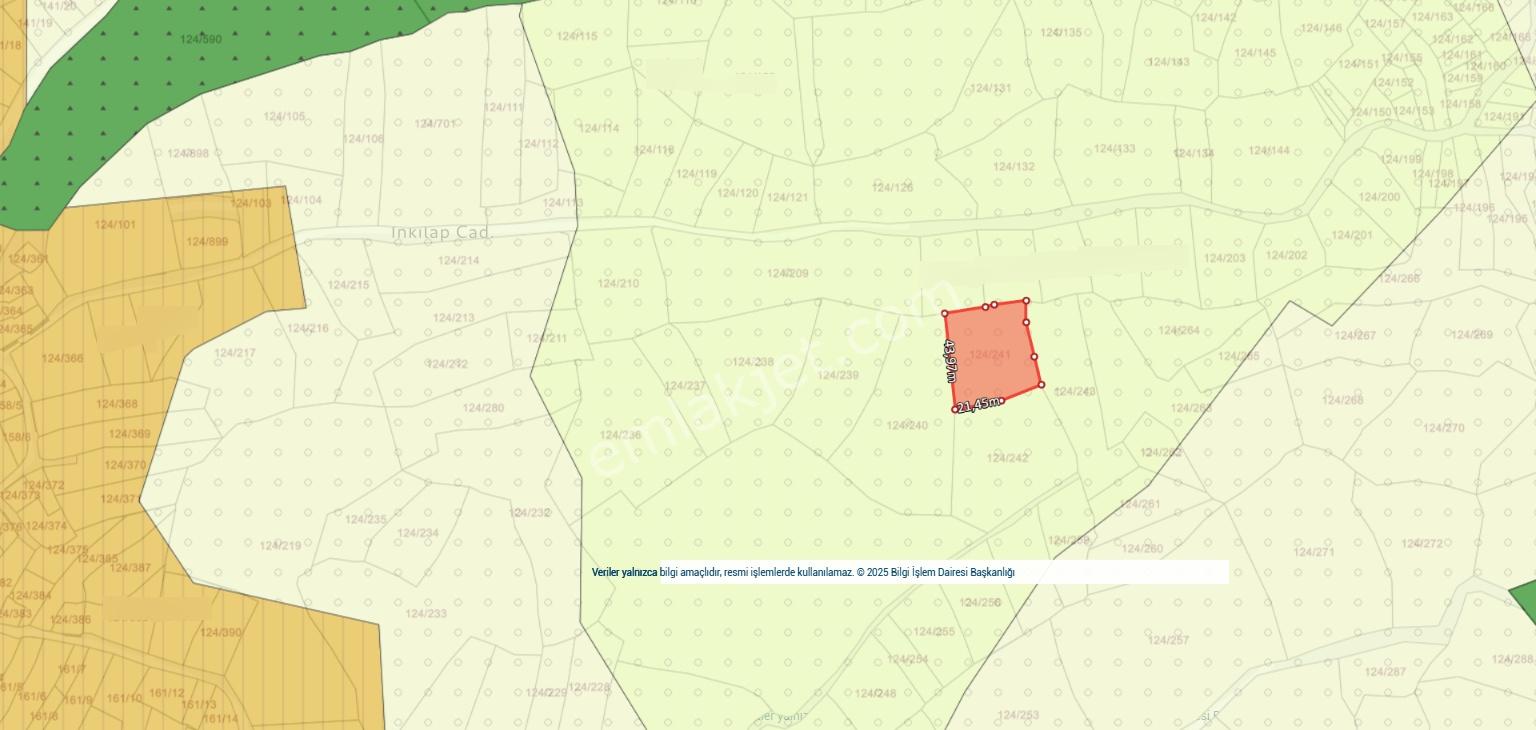This screenshot has height=730, width=1536.
Task: Click the 21,45m edge measurement label
Action: click(x=979, y=404)
